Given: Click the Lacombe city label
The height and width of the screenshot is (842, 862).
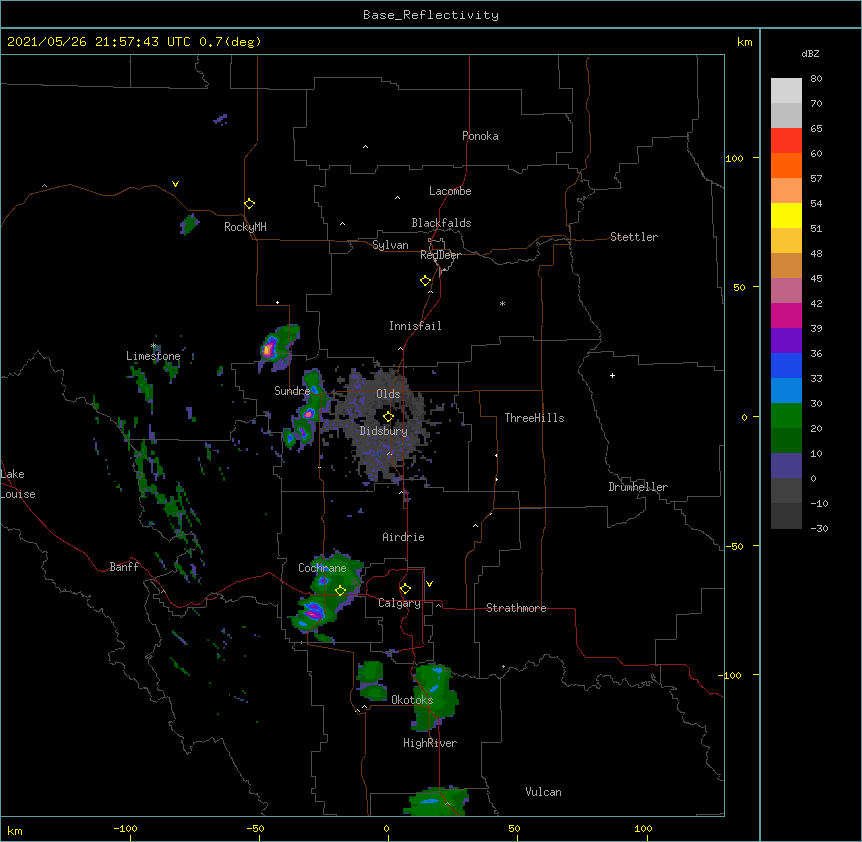Looking at the screenshot, I should 450,191.
